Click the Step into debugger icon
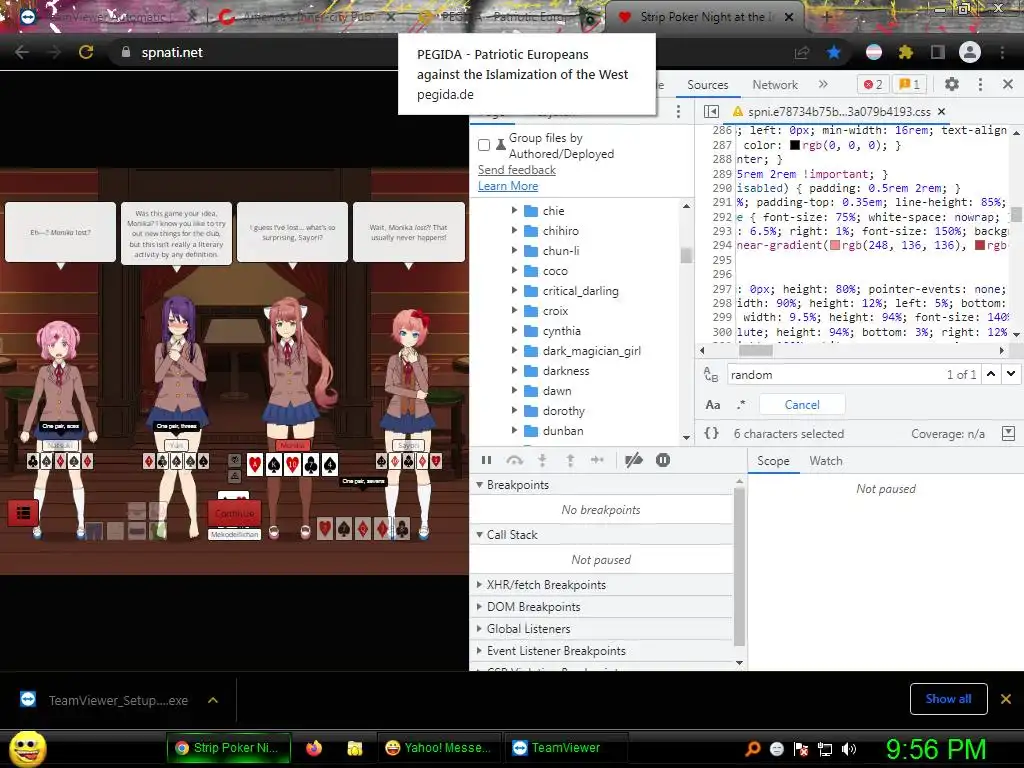 coord(542,460)
